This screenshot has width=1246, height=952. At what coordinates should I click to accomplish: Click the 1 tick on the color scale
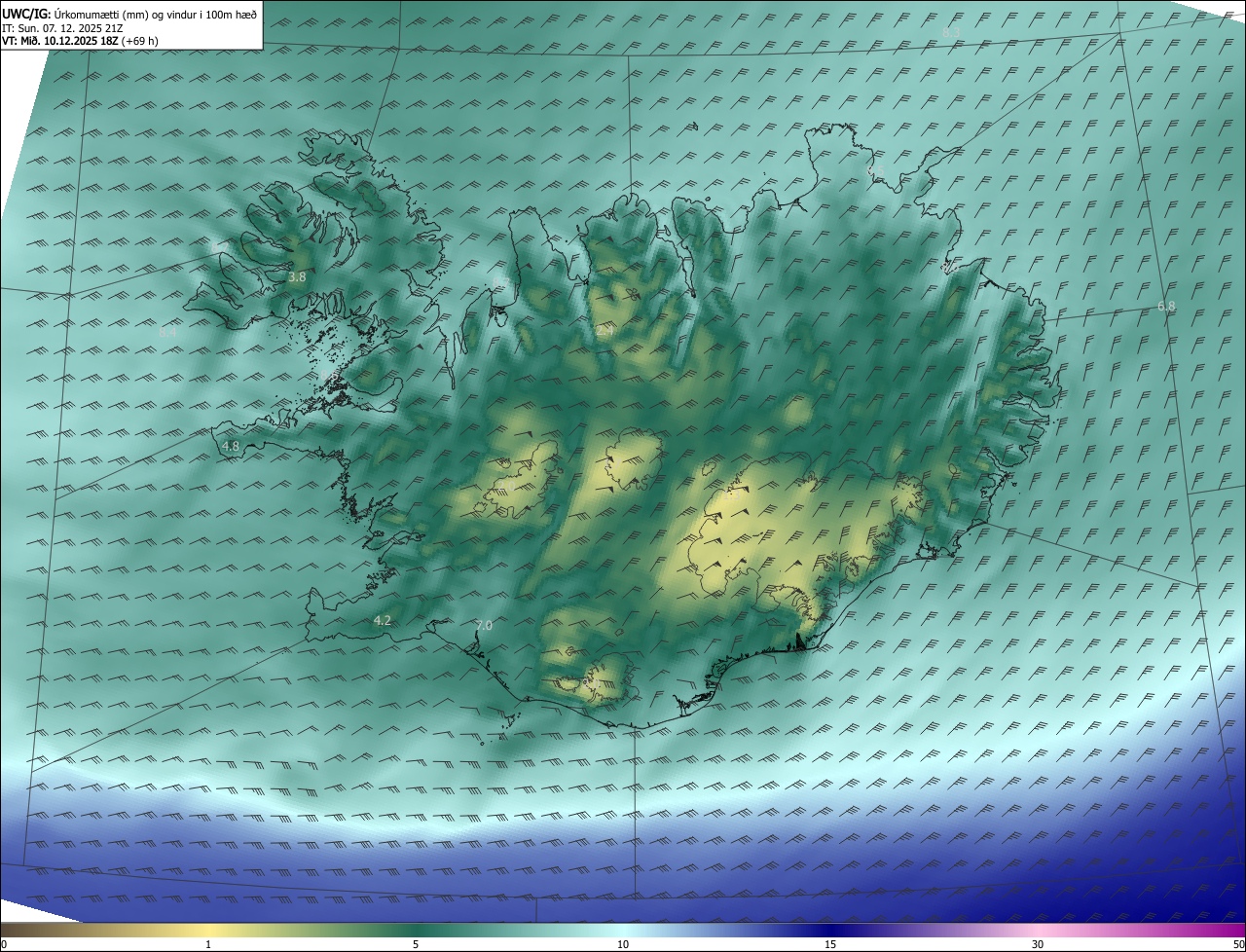point(208,944)
